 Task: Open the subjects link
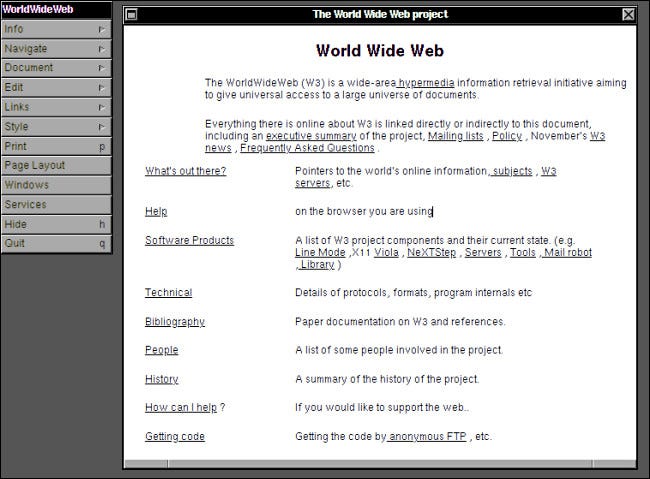coord(512,171)
